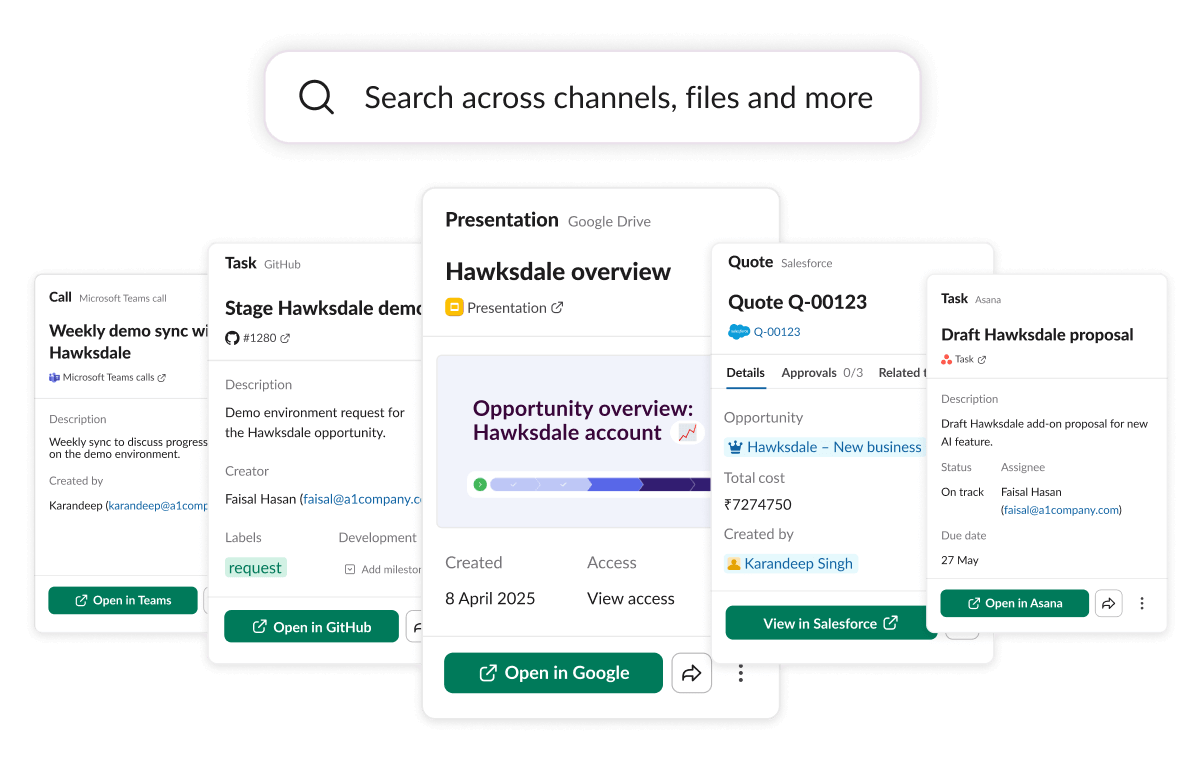
Task: Click the GitHub logo beside #1280
Action: click(232, 338)
